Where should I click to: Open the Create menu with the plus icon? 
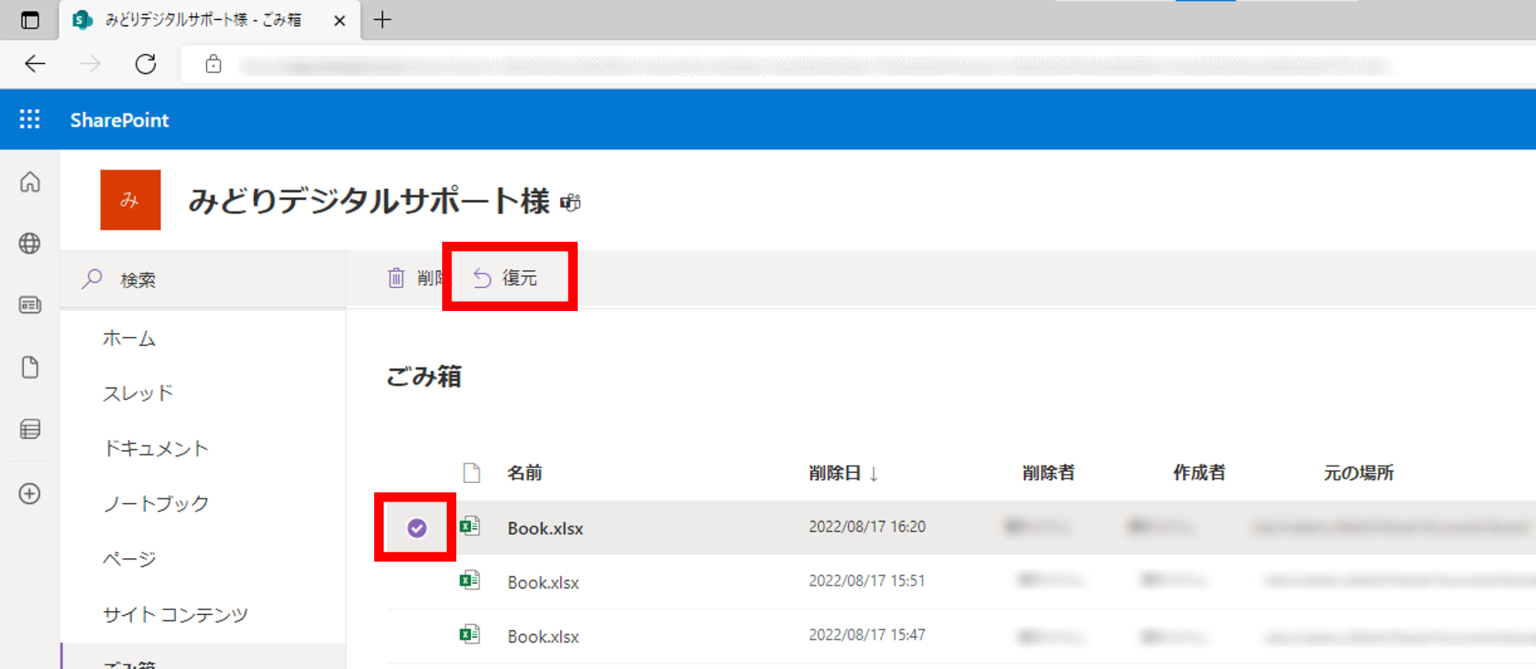[x=29, y=492]
